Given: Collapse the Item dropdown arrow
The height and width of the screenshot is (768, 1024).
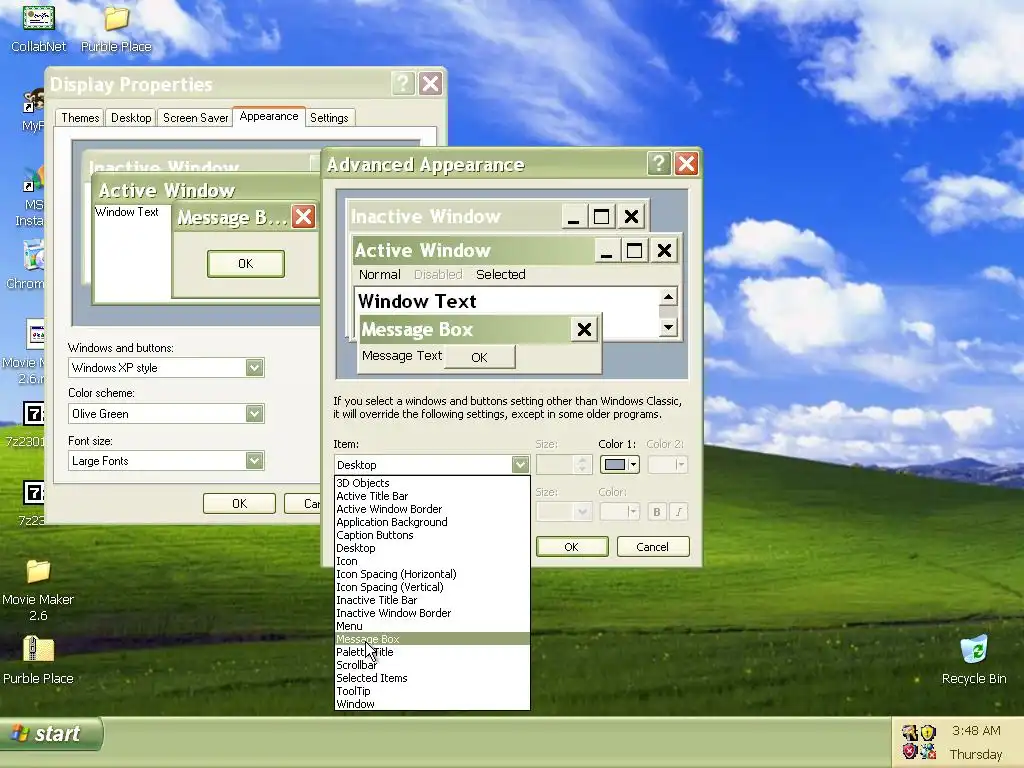Looking at the screenshot, I should click(x=520, y=464).
